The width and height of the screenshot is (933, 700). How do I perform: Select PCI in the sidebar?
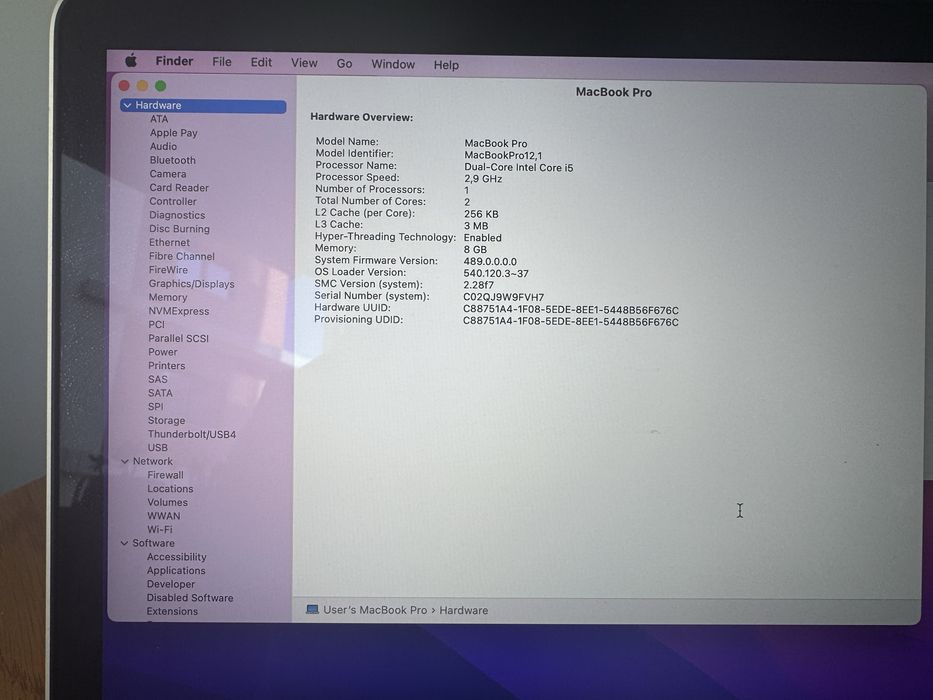point(156,324)
